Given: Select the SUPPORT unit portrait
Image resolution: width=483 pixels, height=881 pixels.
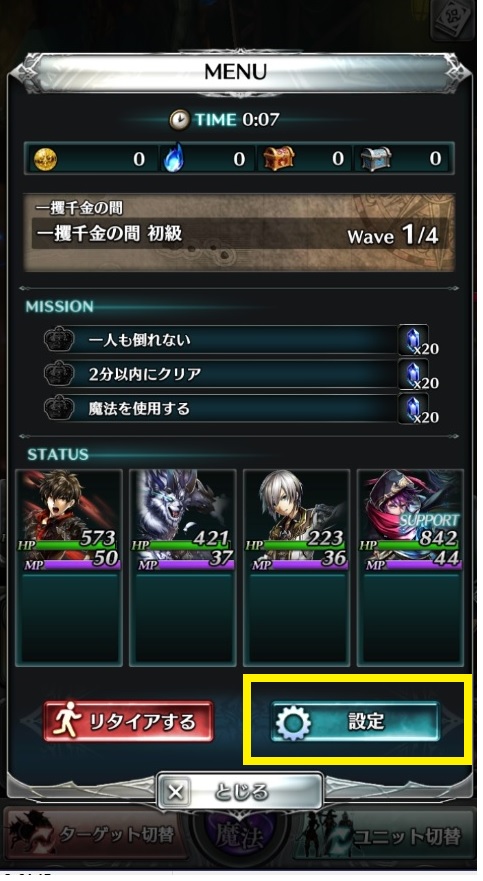Looking at the screenshot, I should (x=411, y=567).
